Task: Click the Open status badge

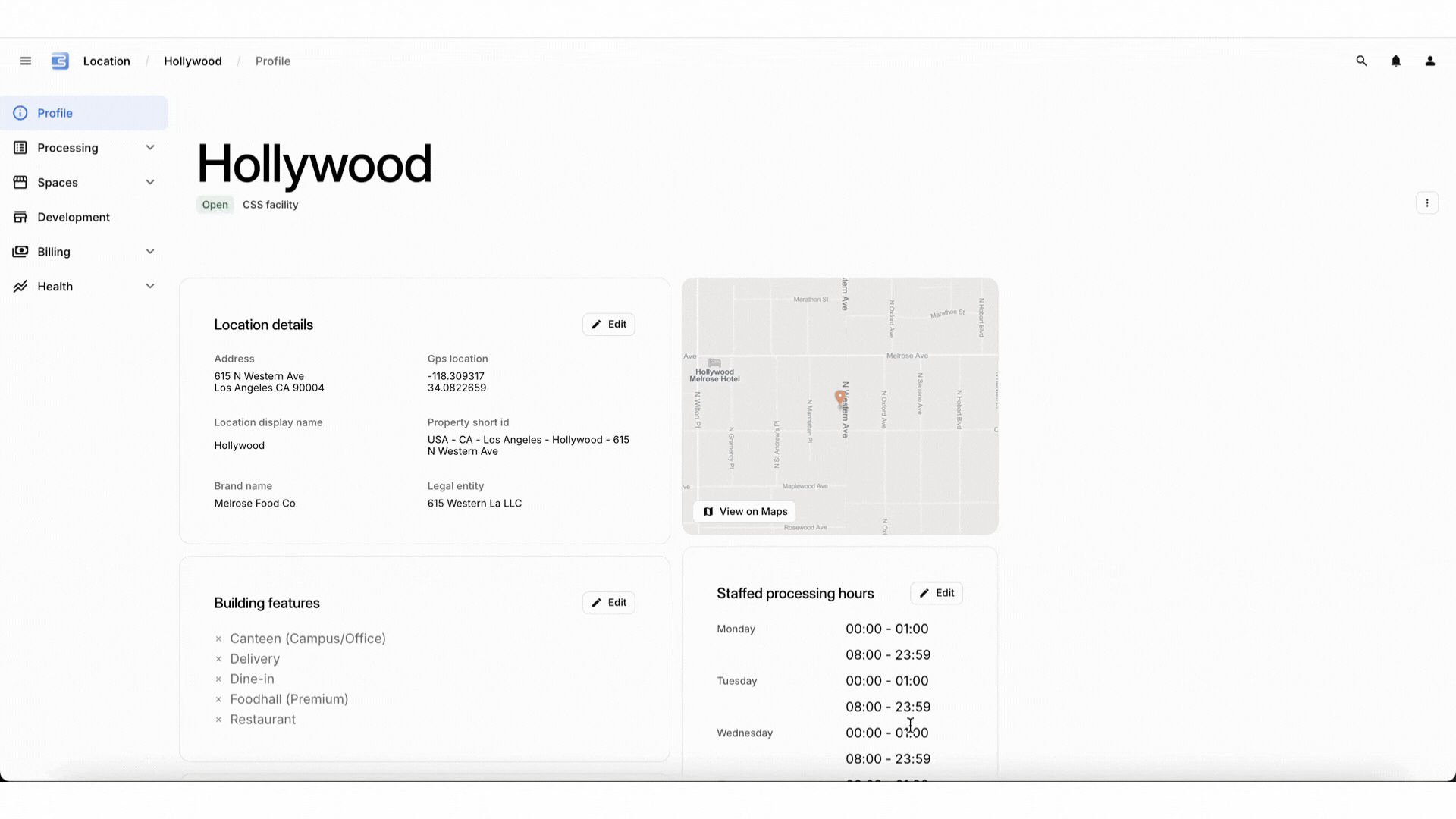Action: tap(215, 205)
